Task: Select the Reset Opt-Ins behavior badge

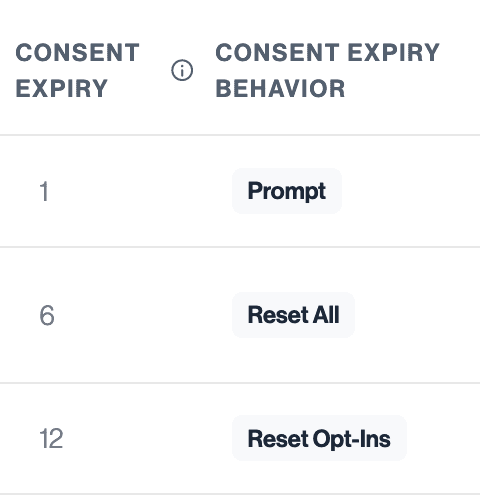Action: (319, 438)
